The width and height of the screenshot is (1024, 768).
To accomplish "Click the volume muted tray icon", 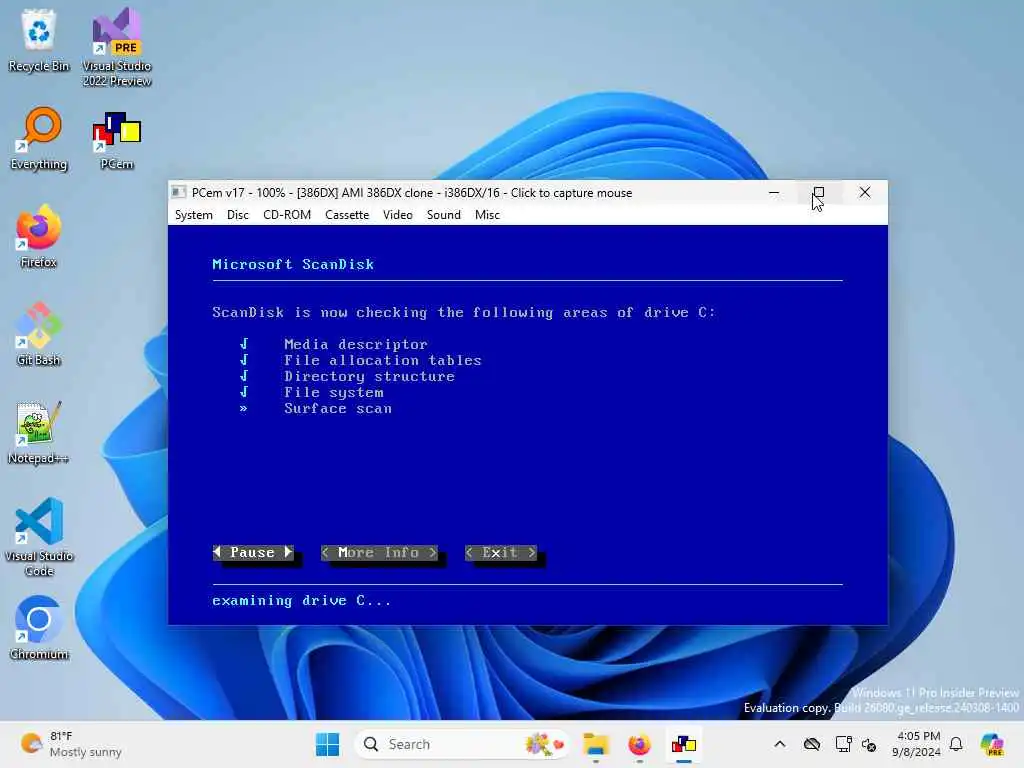I will tap(869, 744).
